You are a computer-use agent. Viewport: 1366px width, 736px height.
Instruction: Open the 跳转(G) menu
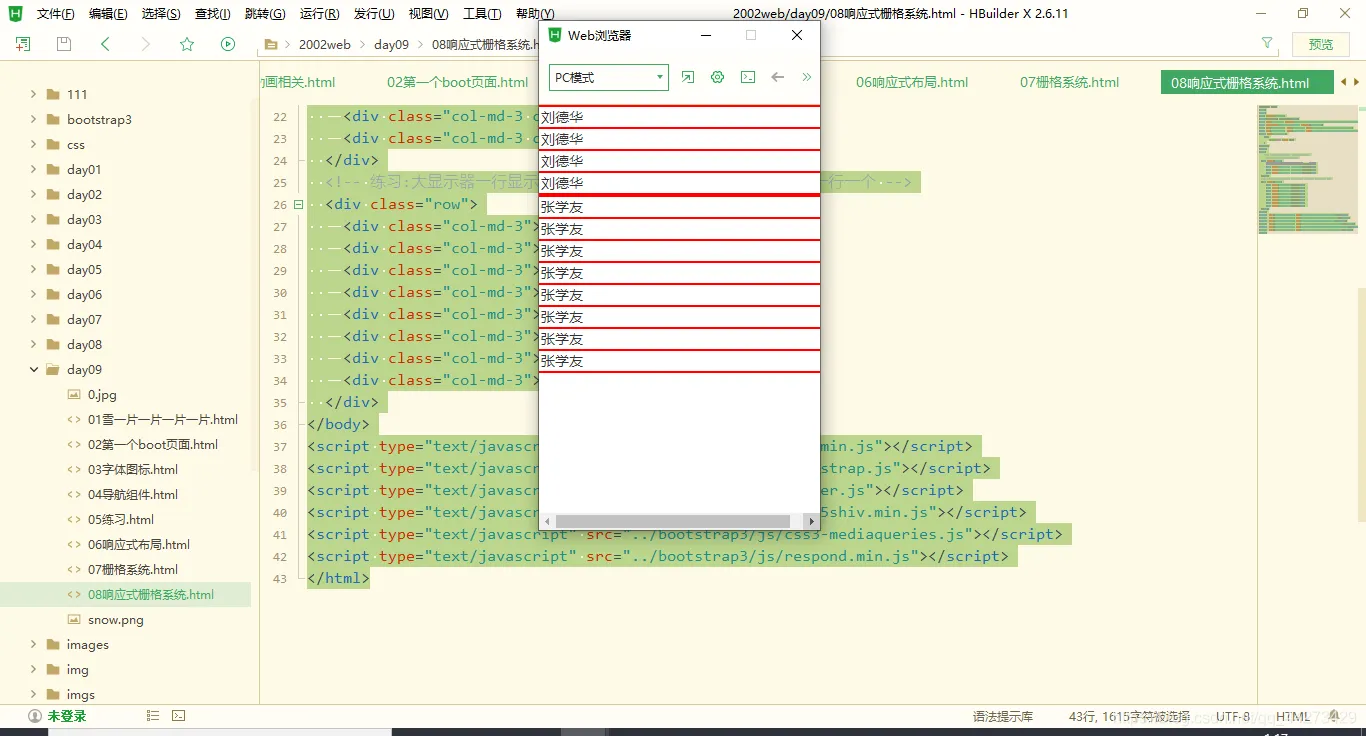pos(265,14)
